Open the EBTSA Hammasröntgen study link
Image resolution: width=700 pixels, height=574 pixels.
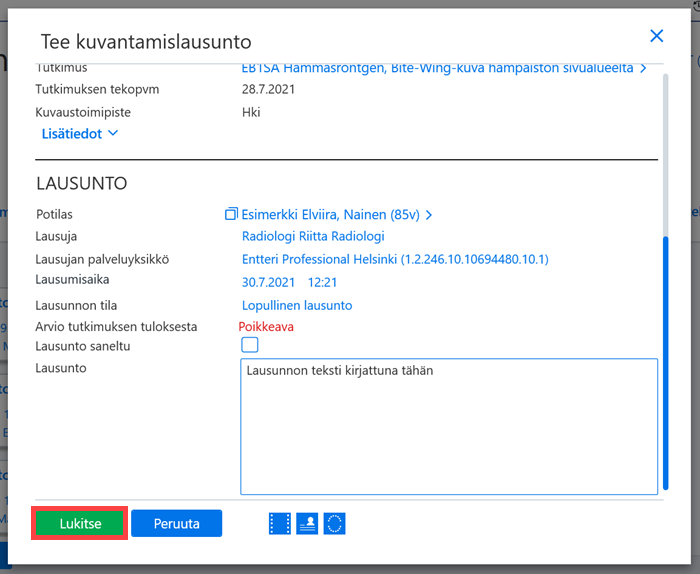point(437,68)
